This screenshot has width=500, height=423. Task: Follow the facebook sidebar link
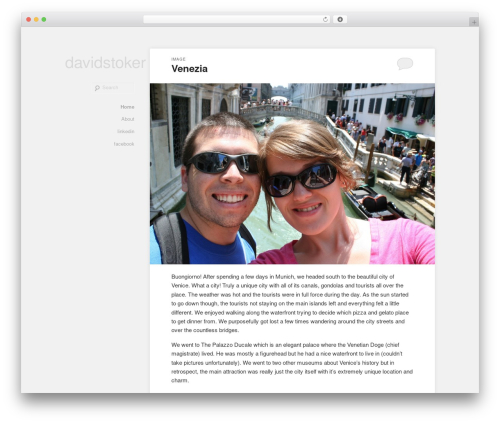click(x=124, y=144)
